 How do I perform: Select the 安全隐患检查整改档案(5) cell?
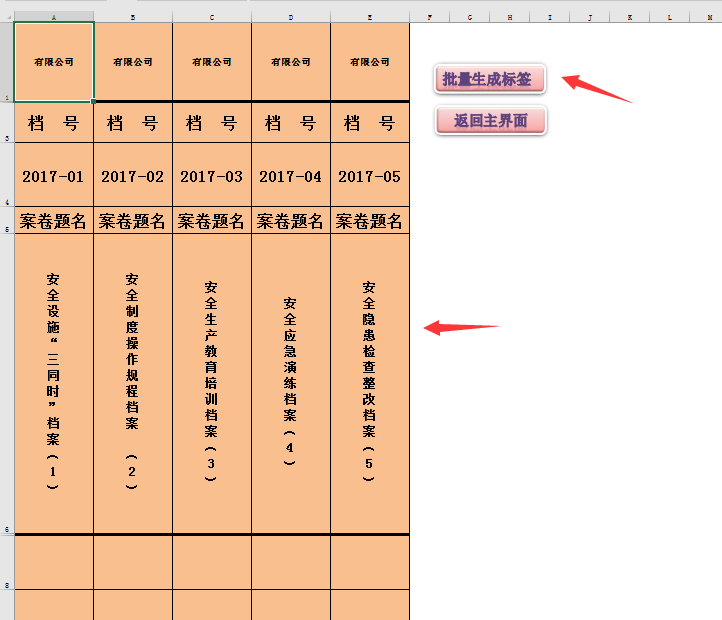click(x=370, y=384)
